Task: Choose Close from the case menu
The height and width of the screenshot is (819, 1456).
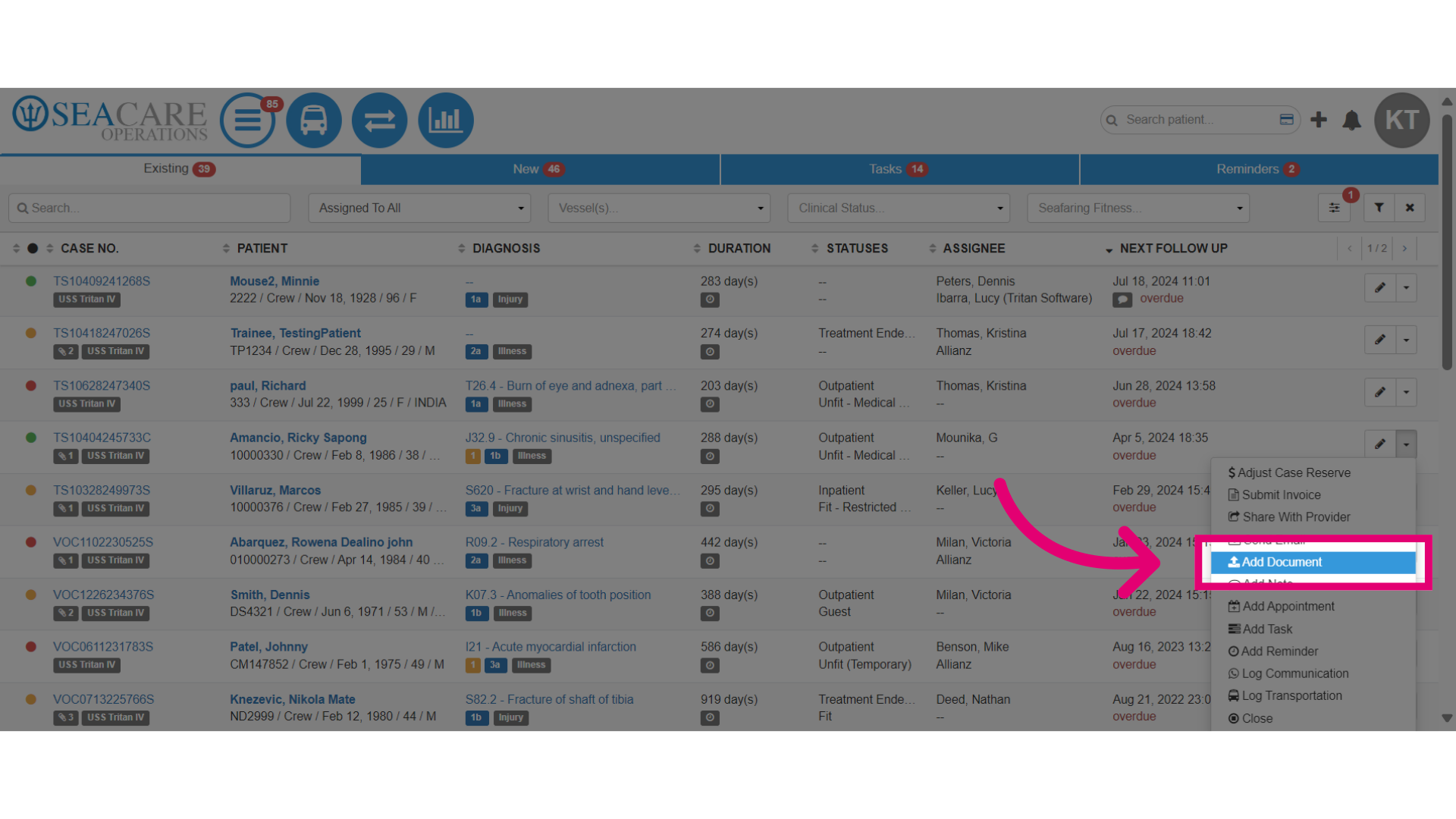Action: pos(1313,718)
